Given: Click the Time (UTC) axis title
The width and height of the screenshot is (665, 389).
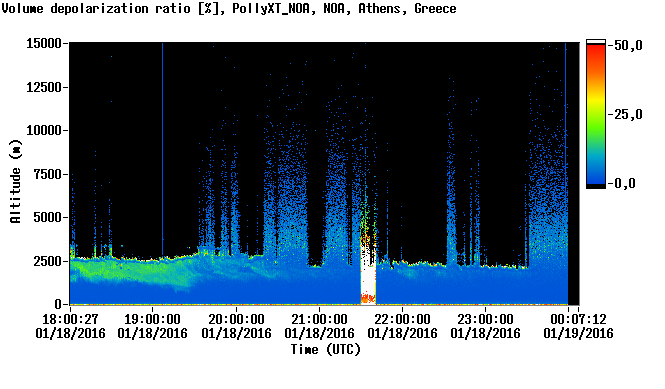Looking at the screenshot, I should 325,350.
